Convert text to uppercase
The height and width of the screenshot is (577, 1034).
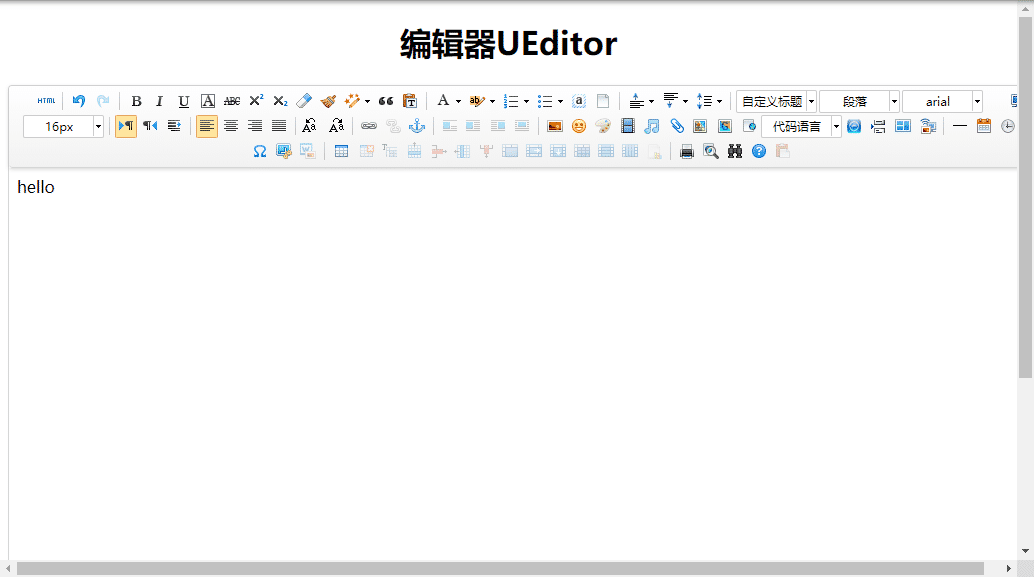pos(309,126)
